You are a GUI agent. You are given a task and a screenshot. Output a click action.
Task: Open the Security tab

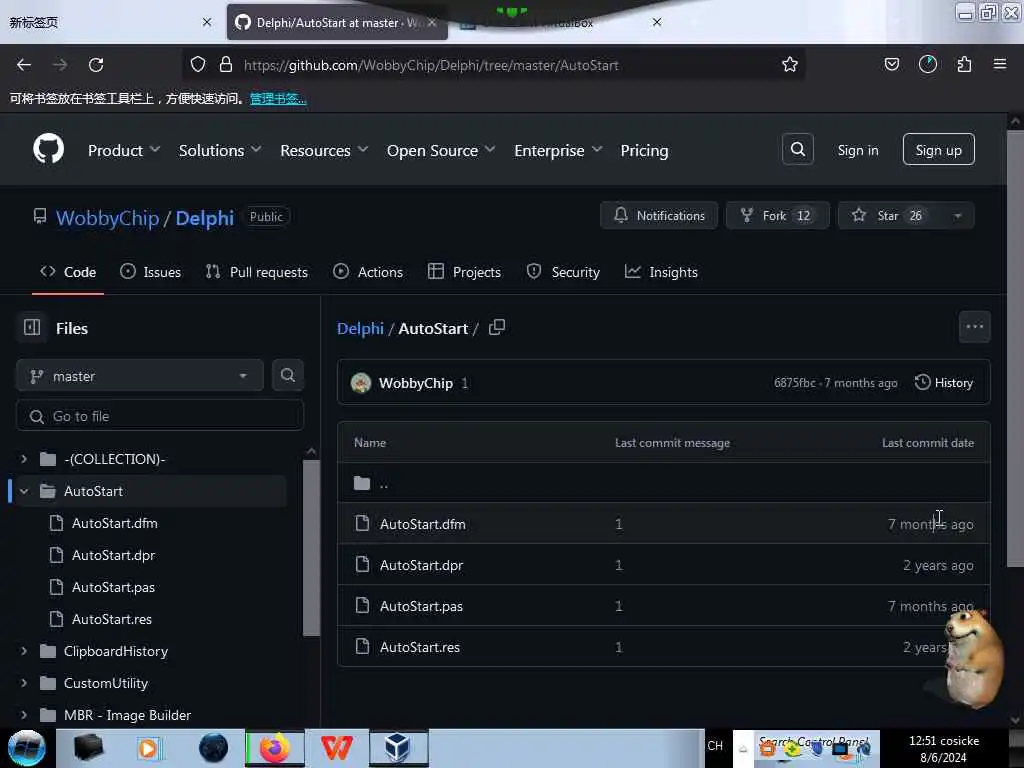563,272
